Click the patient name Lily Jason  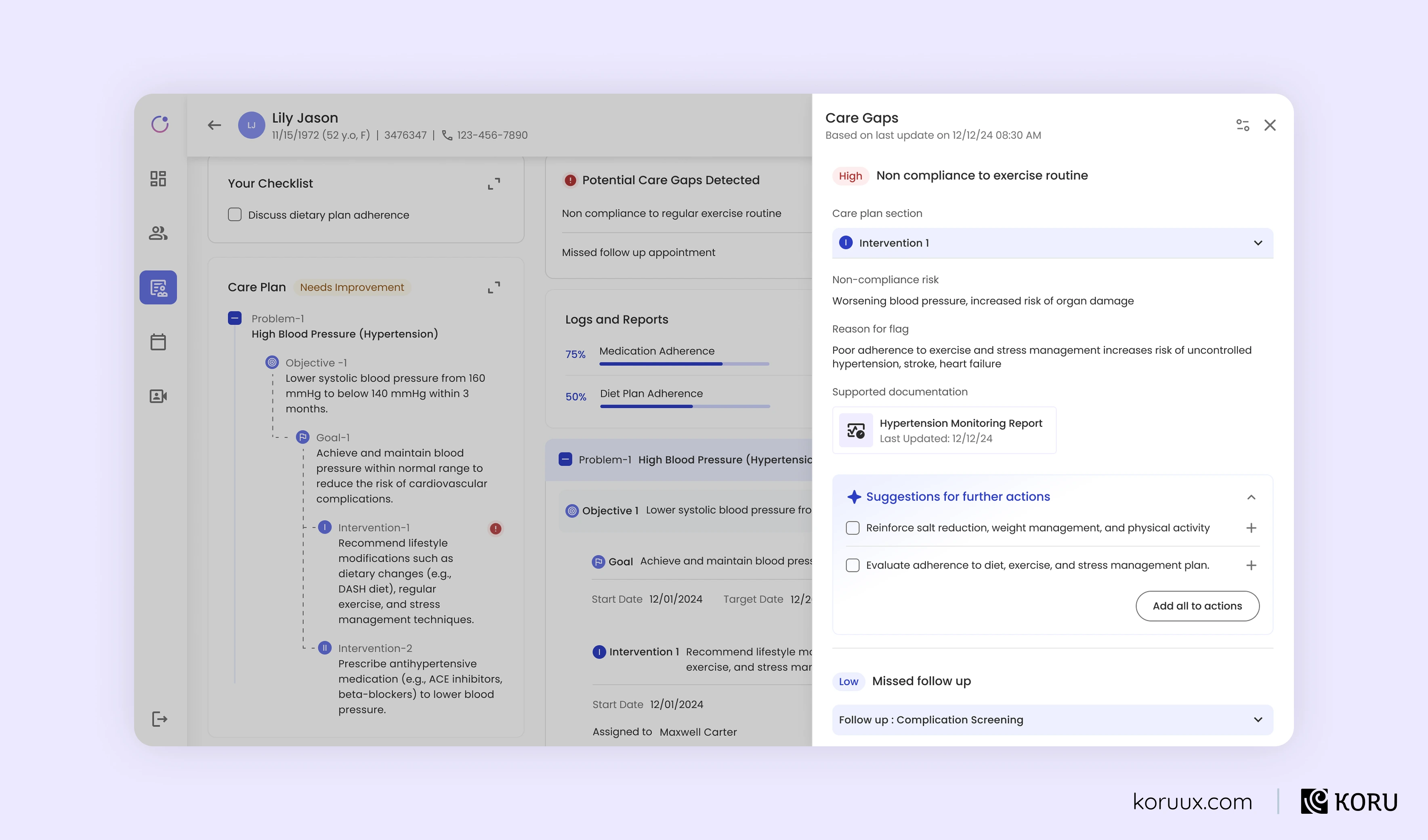pos(305,118)
